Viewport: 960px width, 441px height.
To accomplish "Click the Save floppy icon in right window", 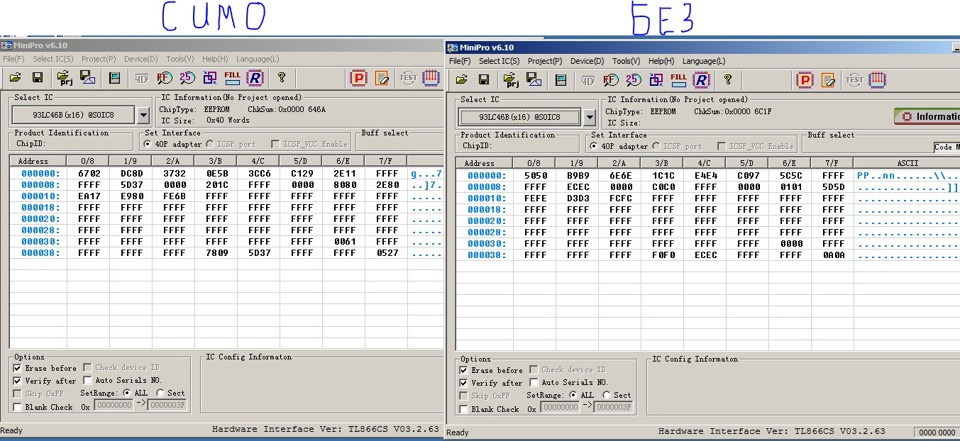I will (x=483, y=80).
